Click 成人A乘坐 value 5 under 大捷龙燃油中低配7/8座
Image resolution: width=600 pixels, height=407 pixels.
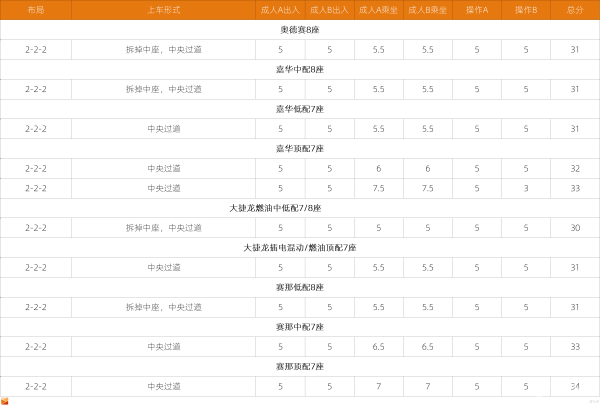tap(378, 228)
